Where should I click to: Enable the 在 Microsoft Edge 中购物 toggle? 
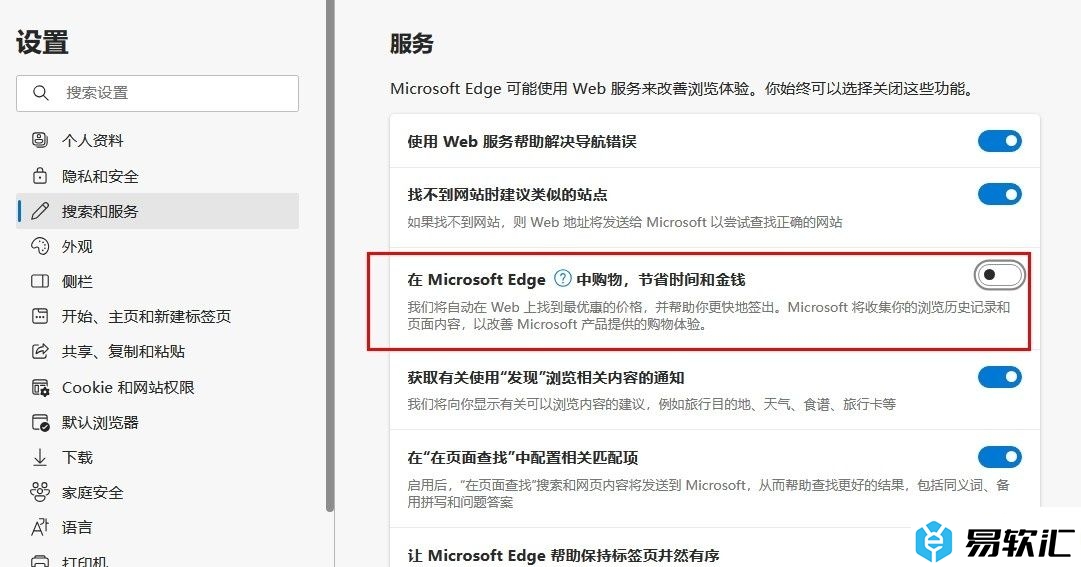(999, 275)
